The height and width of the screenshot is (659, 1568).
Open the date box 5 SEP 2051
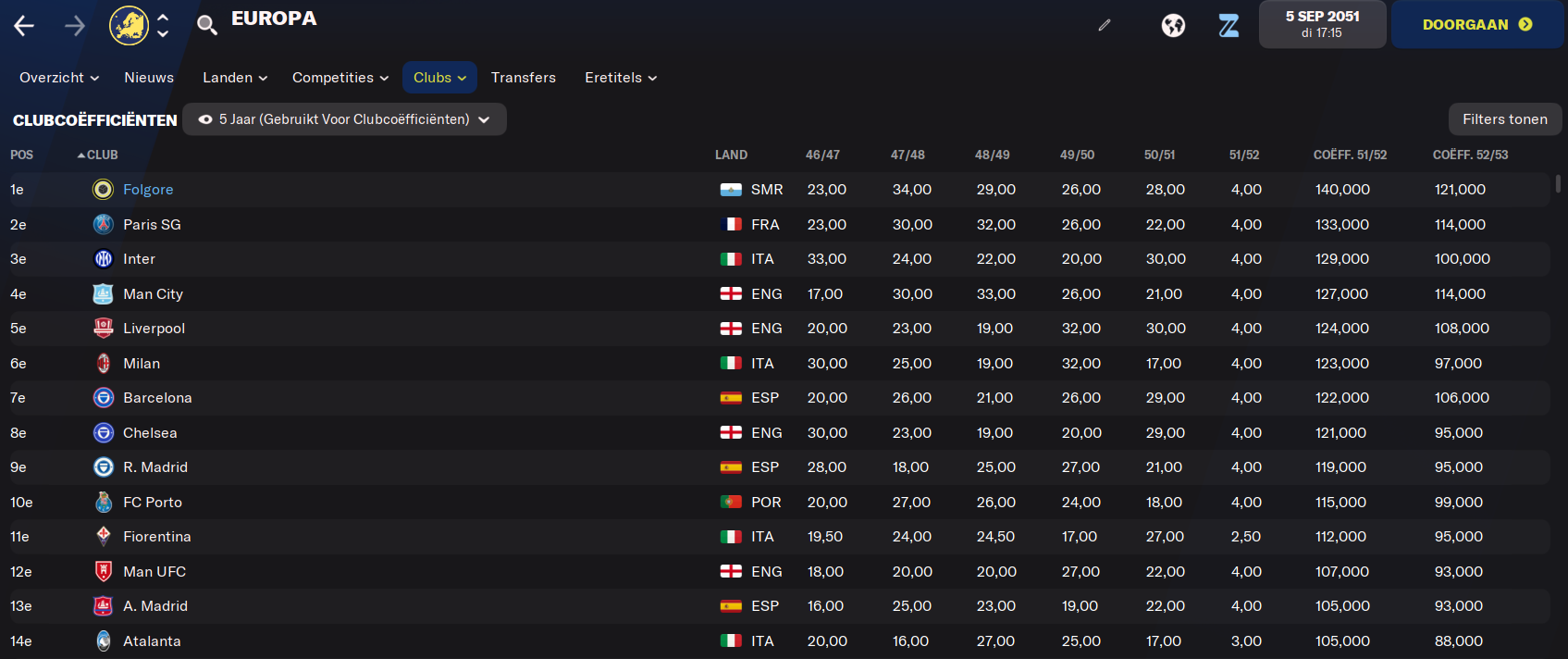[1322, 24]
